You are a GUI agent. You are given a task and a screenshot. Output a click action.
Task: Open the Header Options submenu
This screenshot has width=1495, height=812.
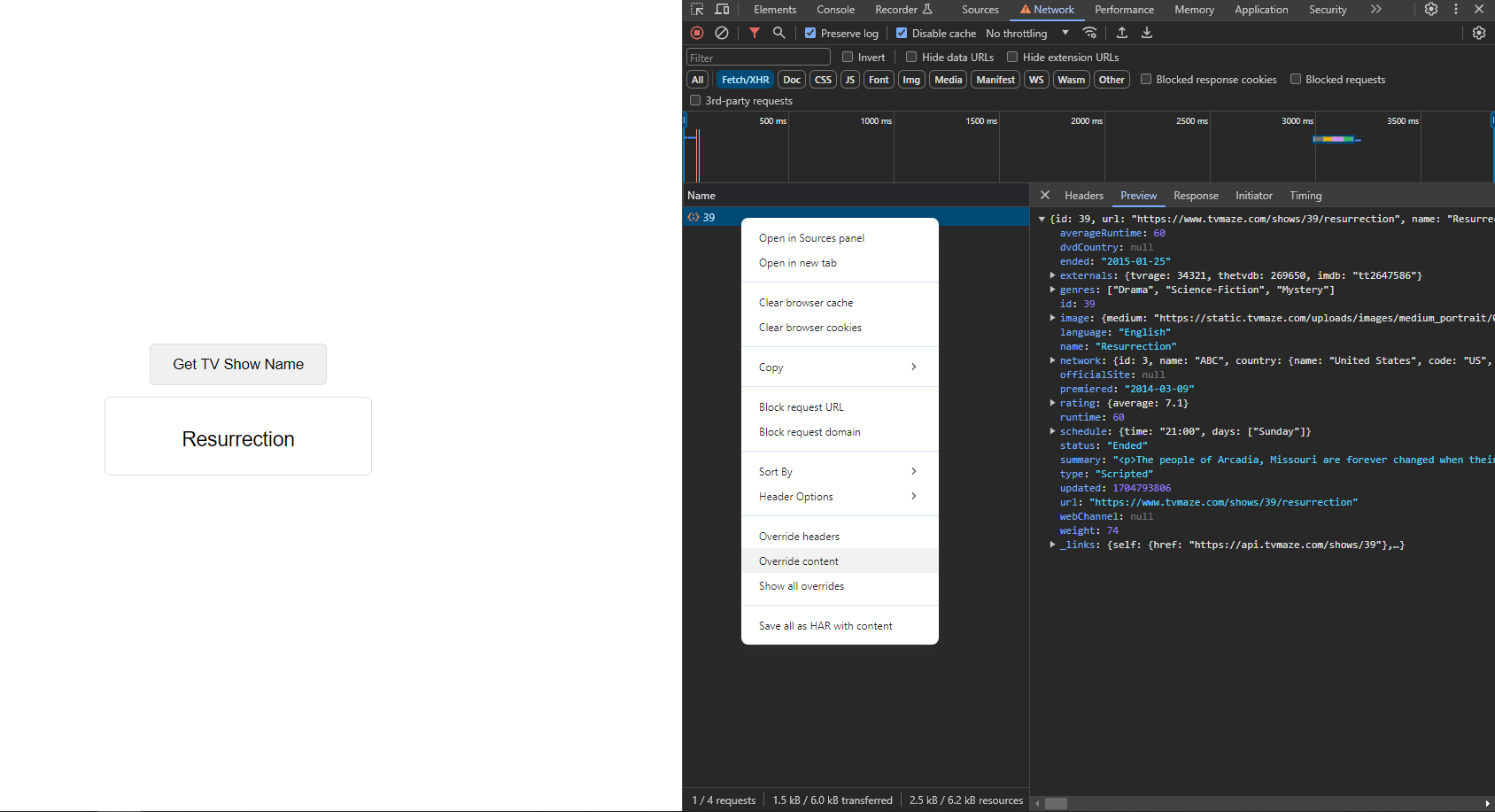[x=840, y=497]
